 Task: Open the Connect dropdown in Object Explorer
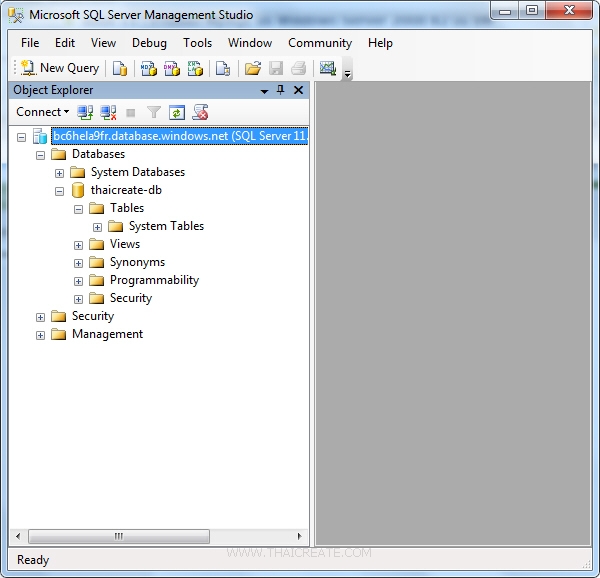point(42,112)
